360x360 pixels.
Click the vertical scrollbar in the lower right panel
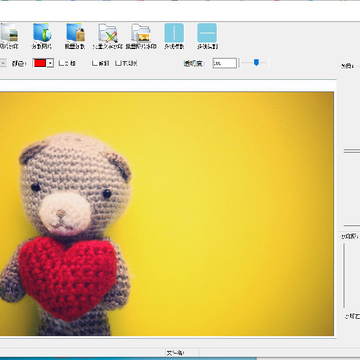pos(344,276)
